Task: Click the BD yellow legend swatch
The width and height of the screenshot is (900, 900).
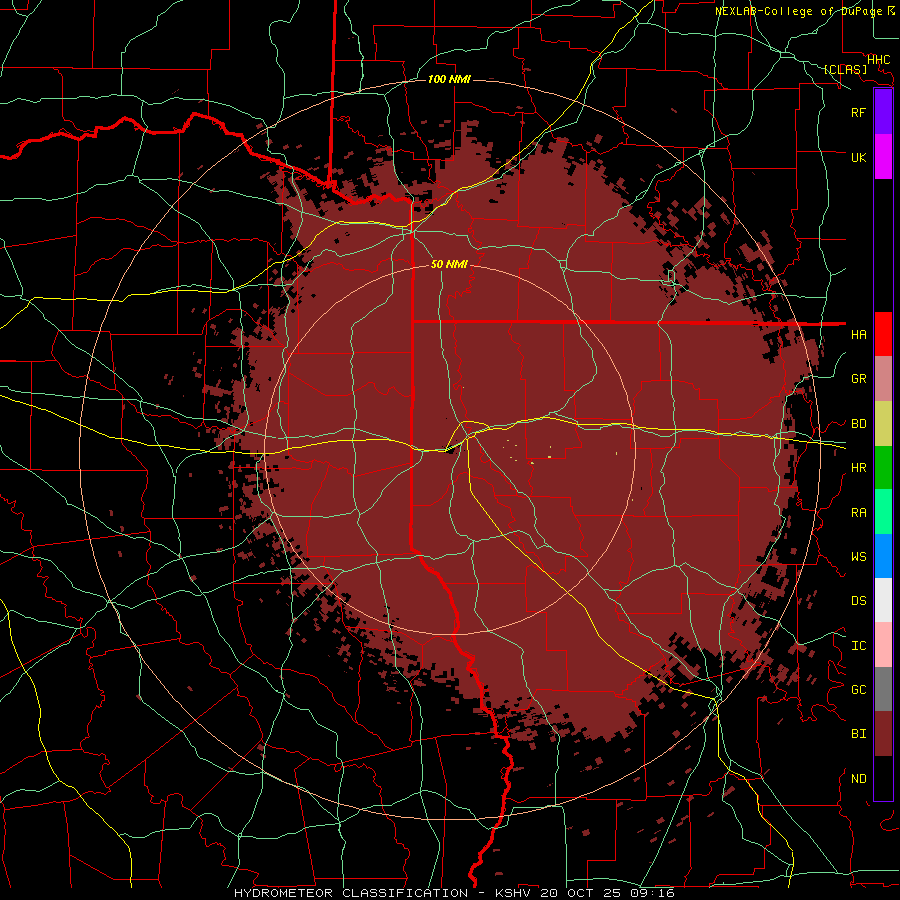Action: click(883, 423)
